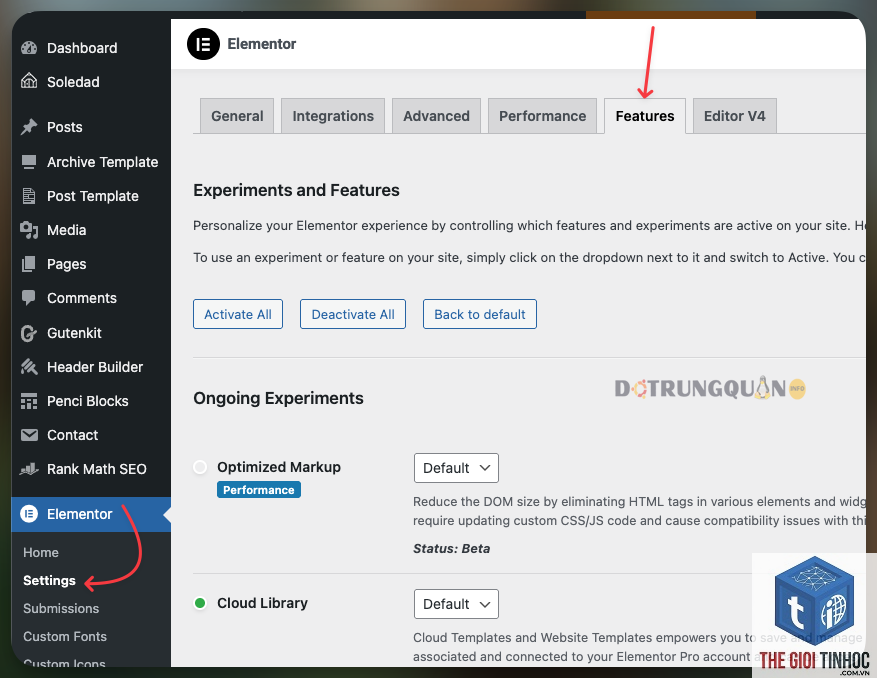Image resolution: width=877 pixels, height=678 pixels.
Task: Click the Contact envelope icon
Action: (x=29, y=435)
